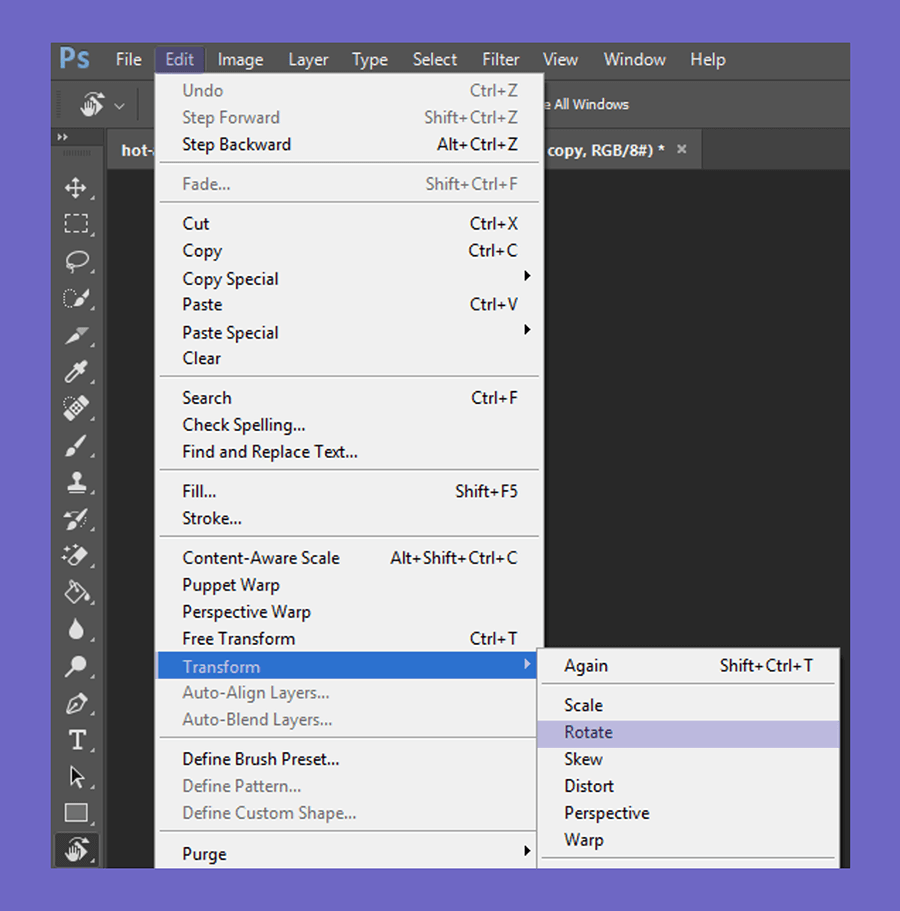Click the highlighted Transform submenu item
900x911 pixels.
(347, 665)
